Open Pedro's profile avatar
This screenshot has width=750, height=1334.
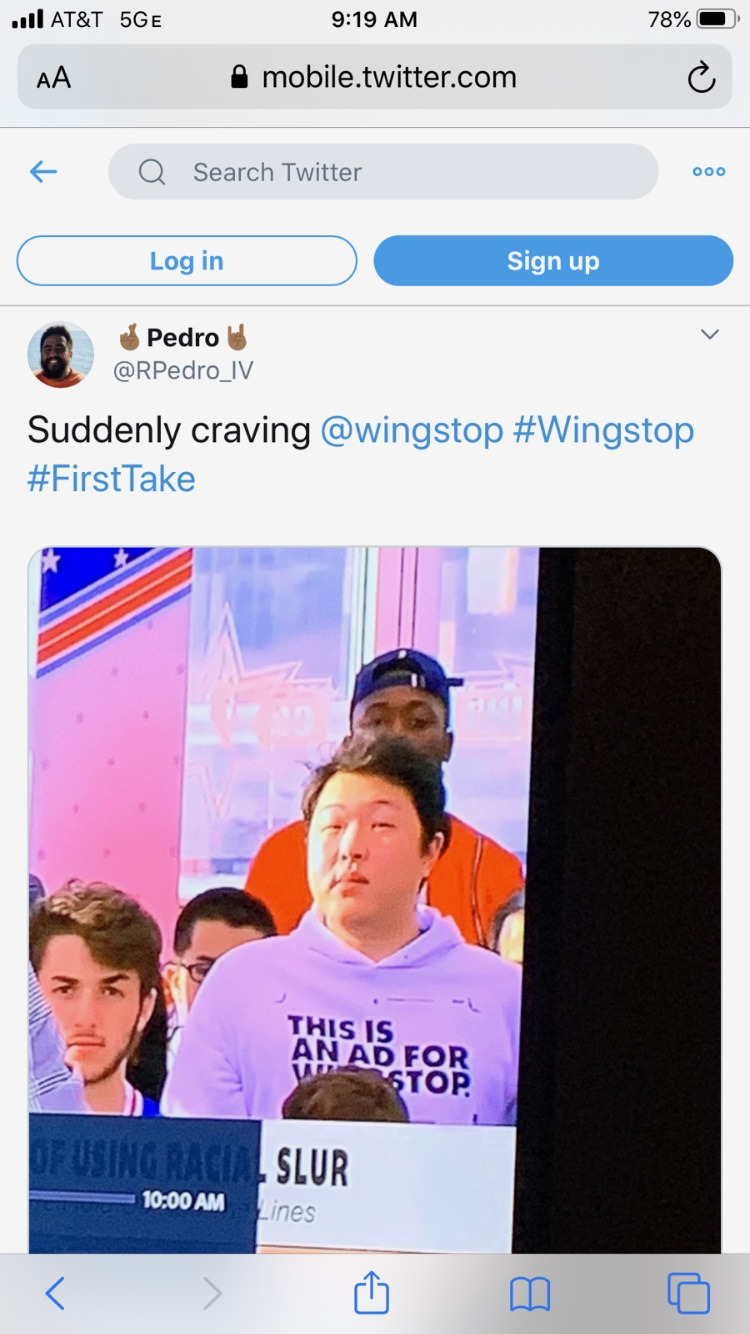pos(60,355)
